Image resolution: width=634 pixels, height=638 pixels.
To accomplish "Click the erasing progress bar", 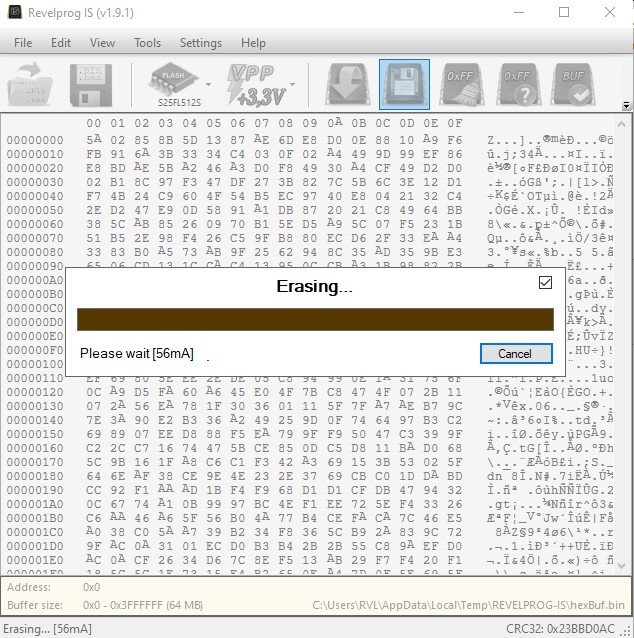I will [x=315, y=319].
